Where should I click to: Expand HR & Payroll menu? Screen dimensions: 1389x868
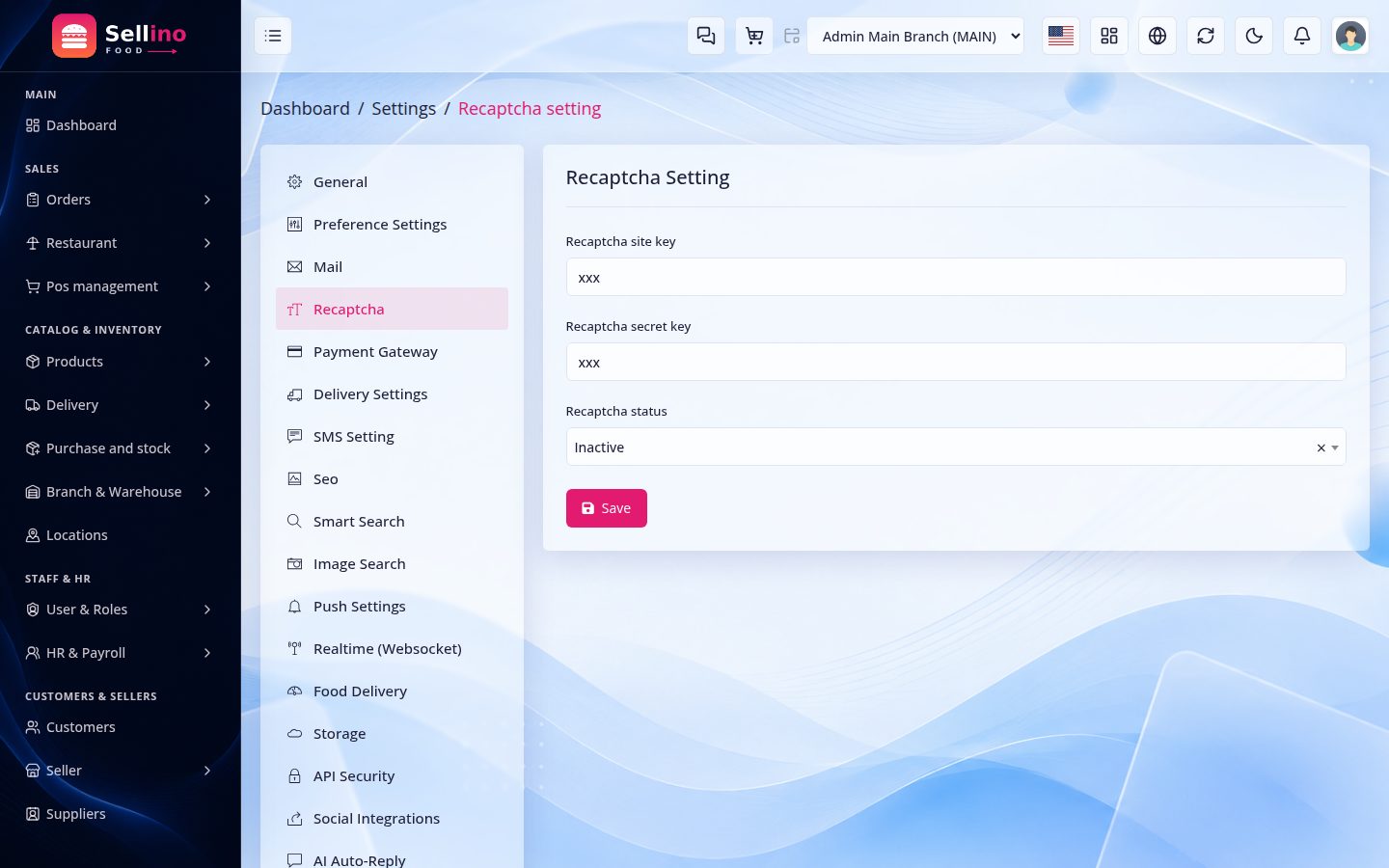[120, 653]
